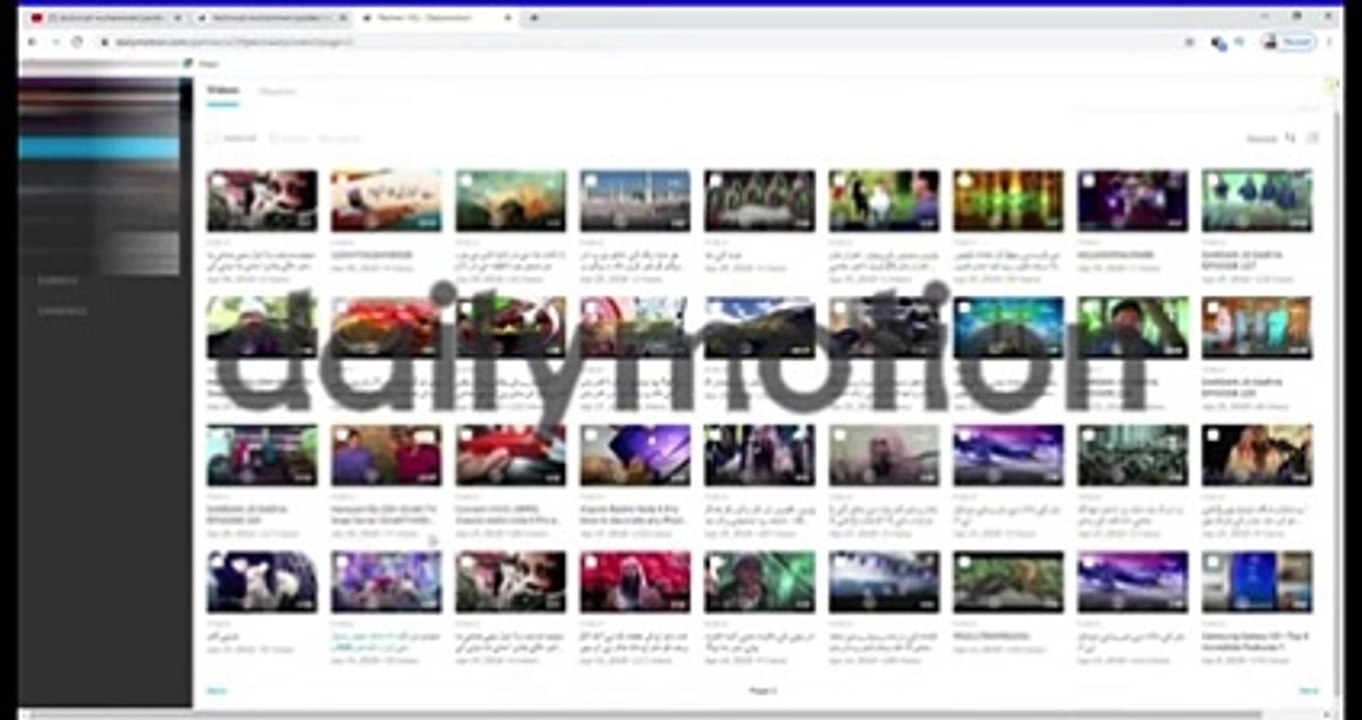Image resolution: width=1362 pixels, height=720 pixels.
Task: Tick checkbox on the green and orange landscape thumbnail
Action: point(466,180)
